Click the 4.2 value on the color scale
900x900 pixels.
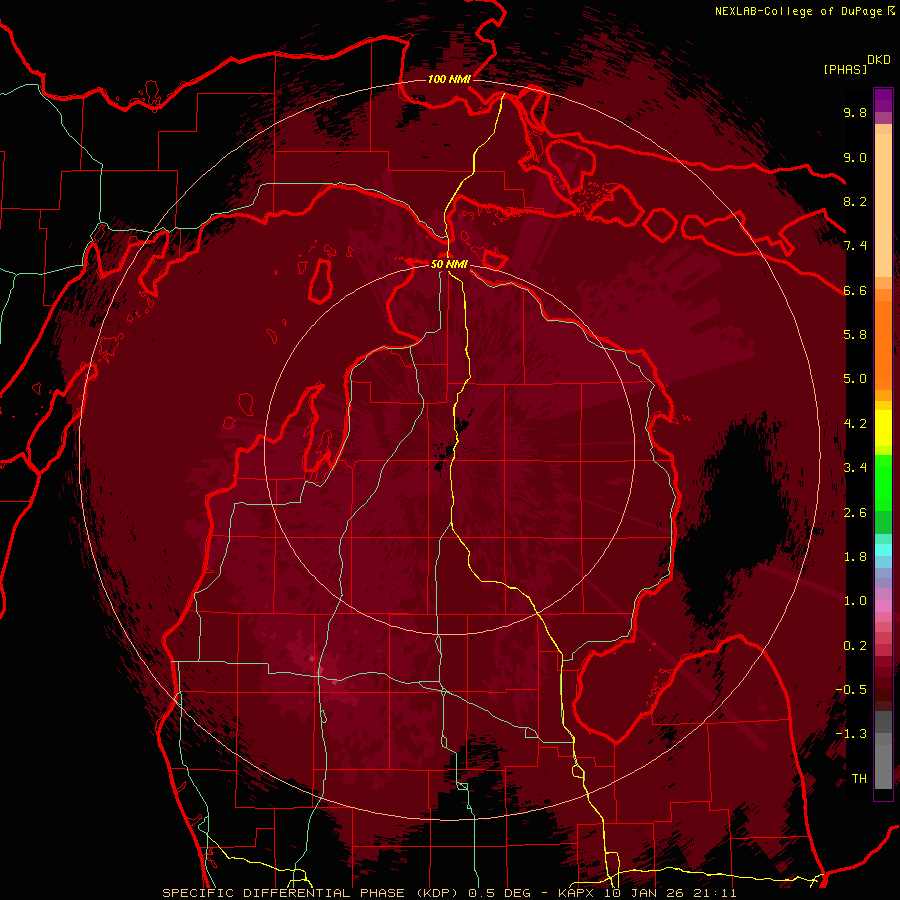(855, 424)
